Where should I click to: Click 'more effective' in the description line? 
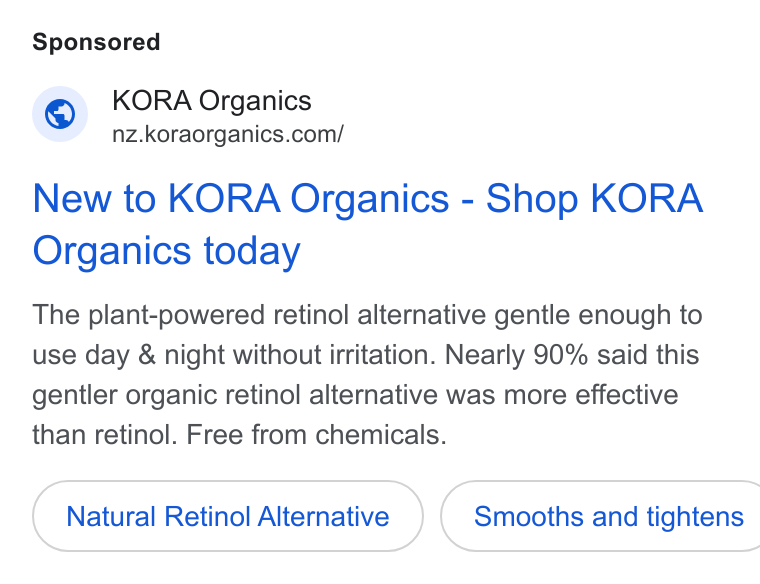click(x=591, y=394)
